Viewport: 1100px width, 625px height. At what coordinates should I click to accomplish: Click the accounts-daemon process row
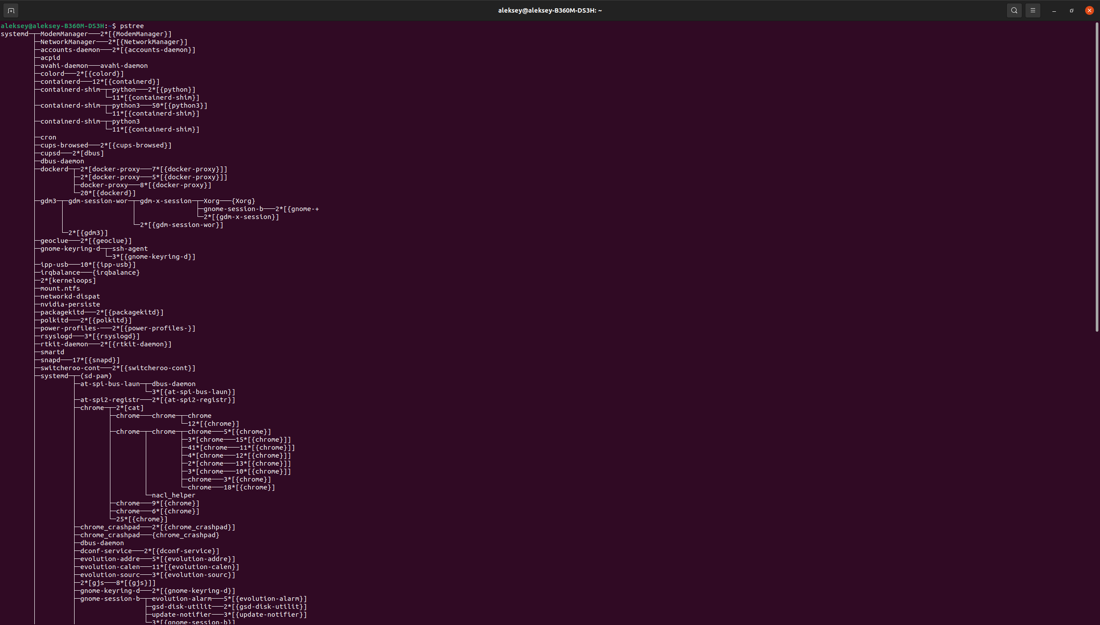[x=117, y=50]
